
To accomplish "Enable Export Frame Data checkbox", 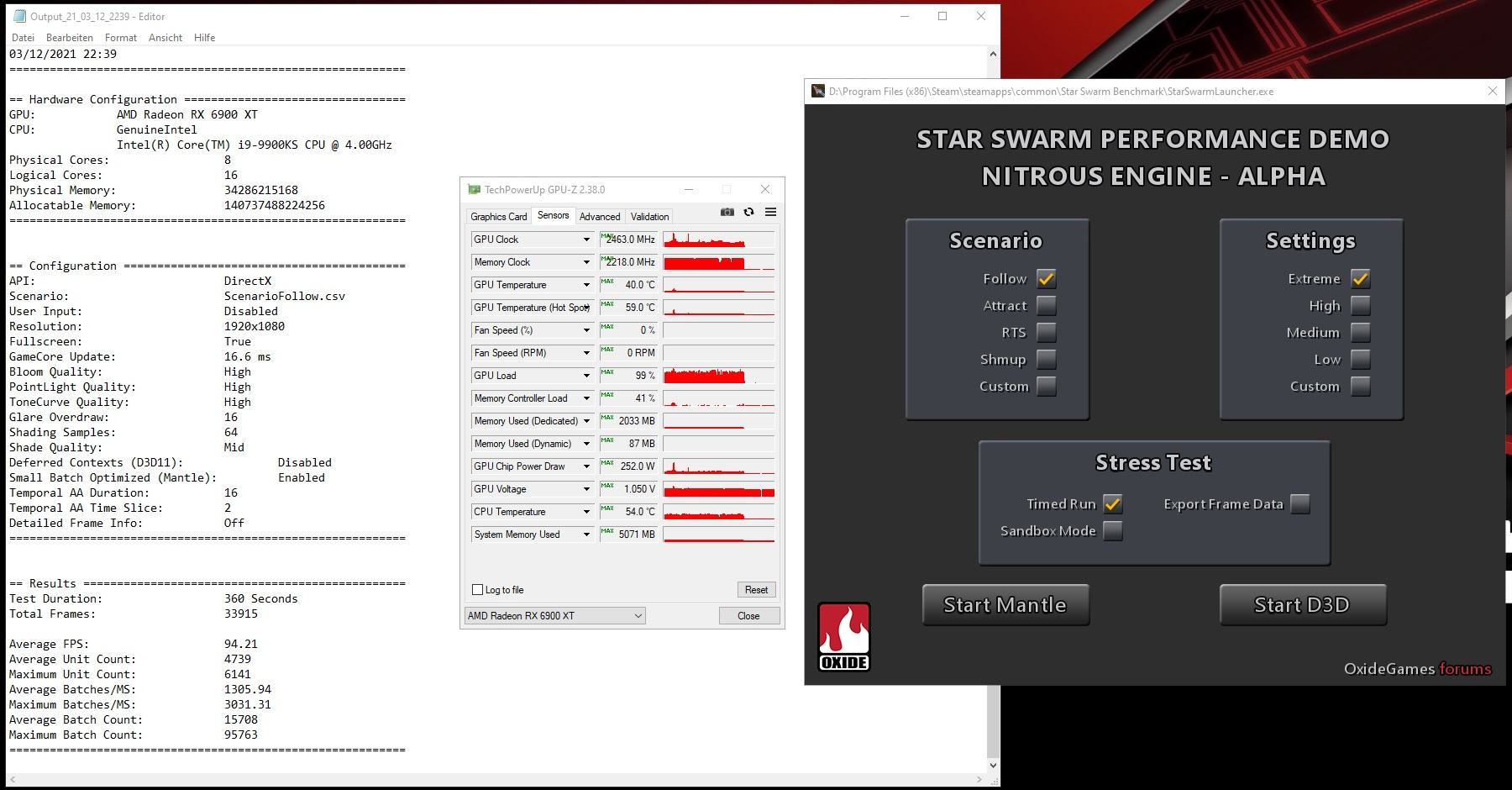I will pos(1300,504).
